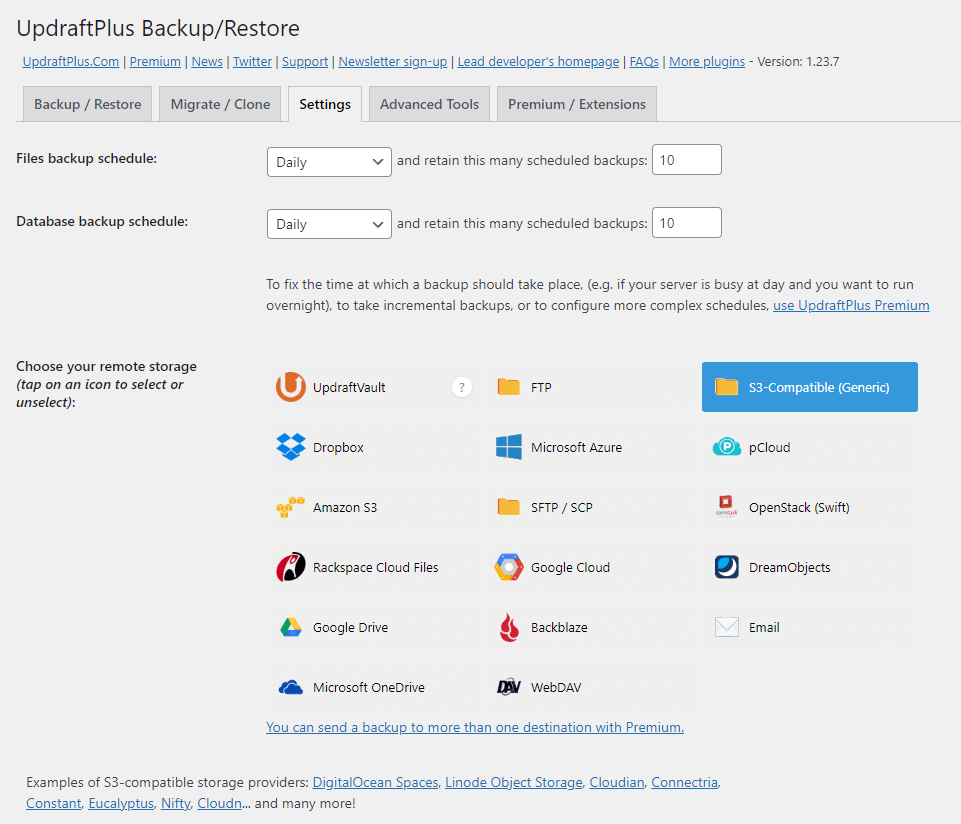The height and width of the screenshot is (824, 961).
Task: Open the DigitalOcean Spaces link
Action: 376,782
